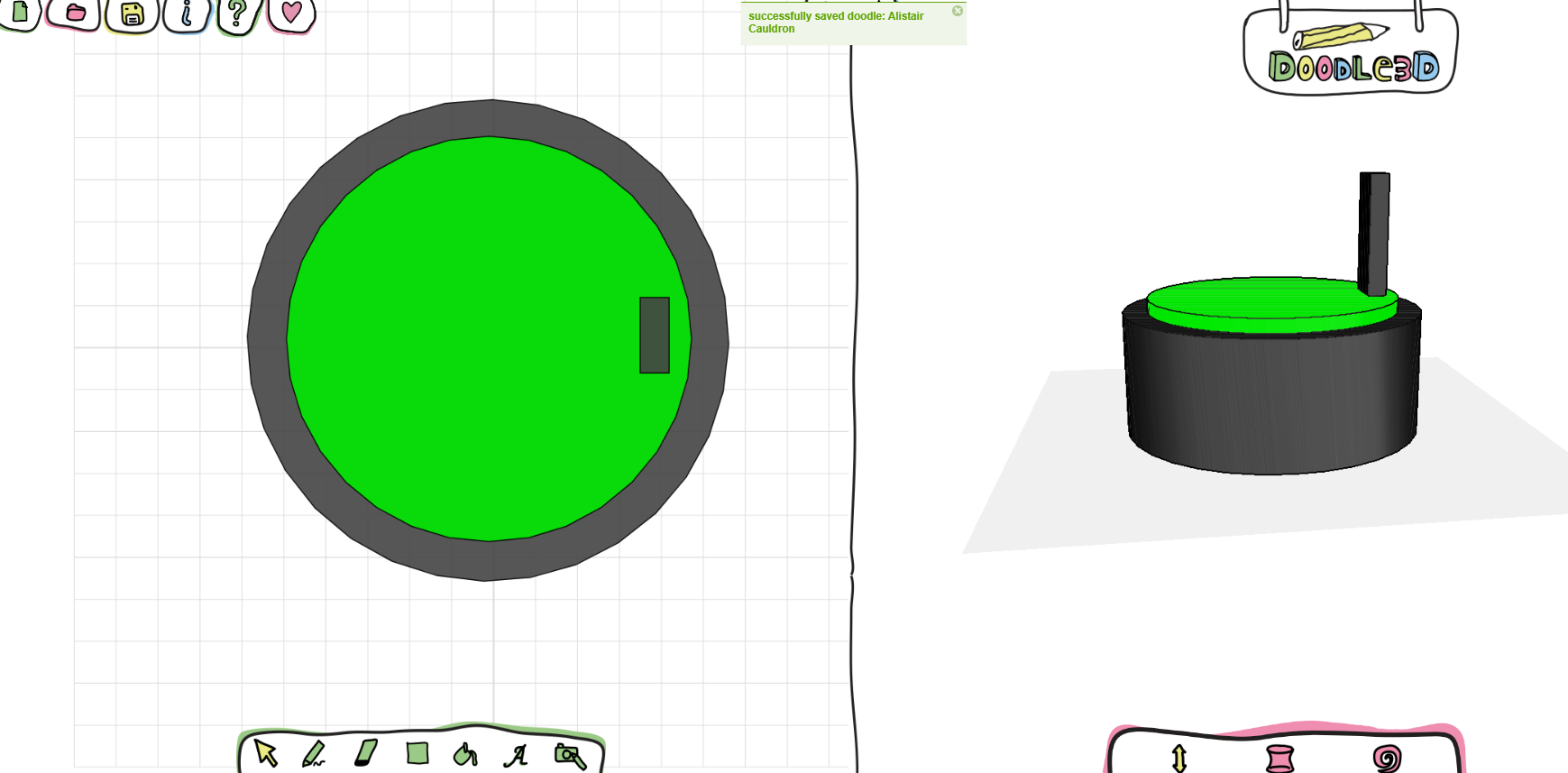The image size is (1568, 773).
Task: Open the info button
Action: pos(187,14)
